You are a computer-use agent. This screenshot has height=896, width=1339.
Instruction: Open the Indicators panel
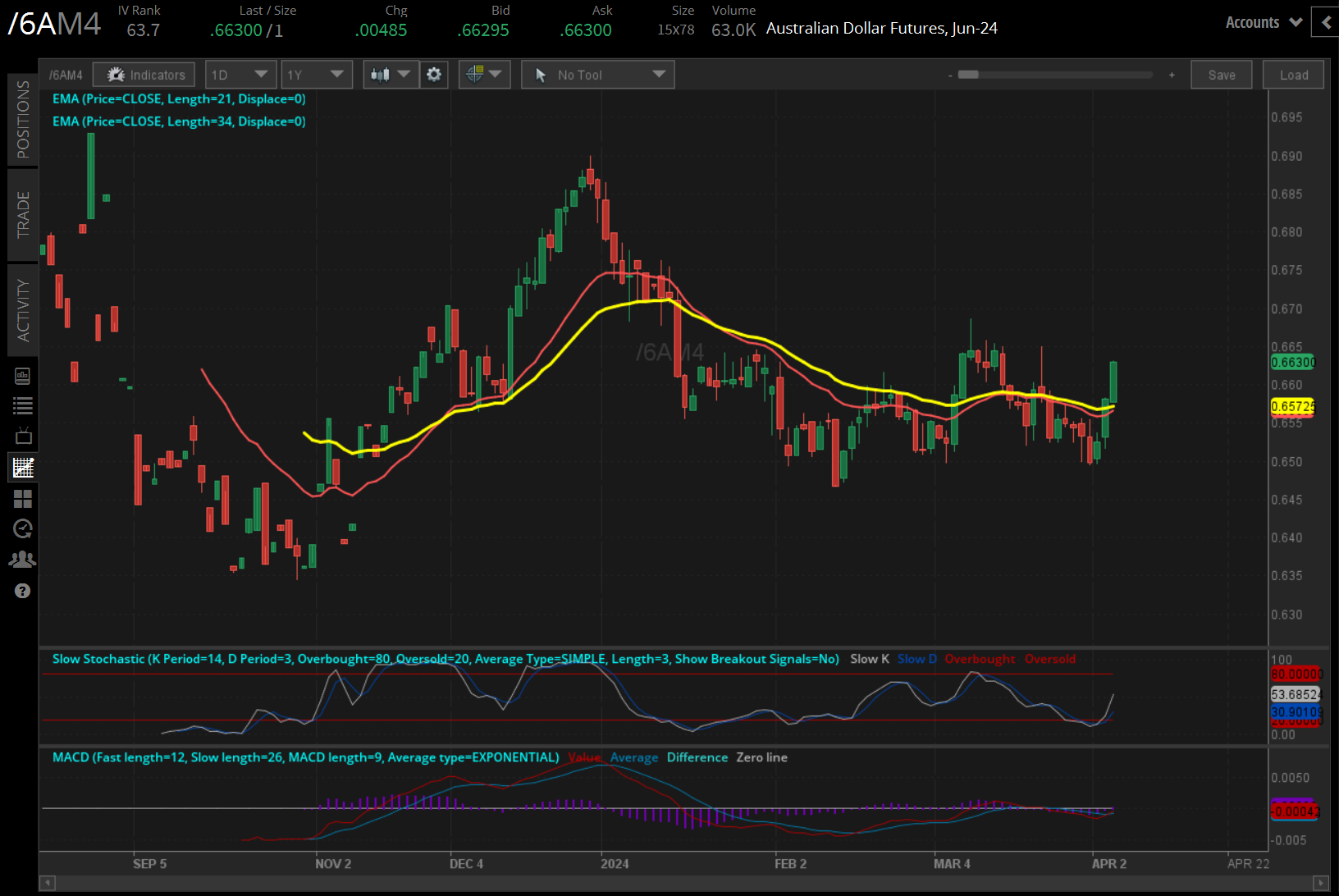[x=144, y=75]
